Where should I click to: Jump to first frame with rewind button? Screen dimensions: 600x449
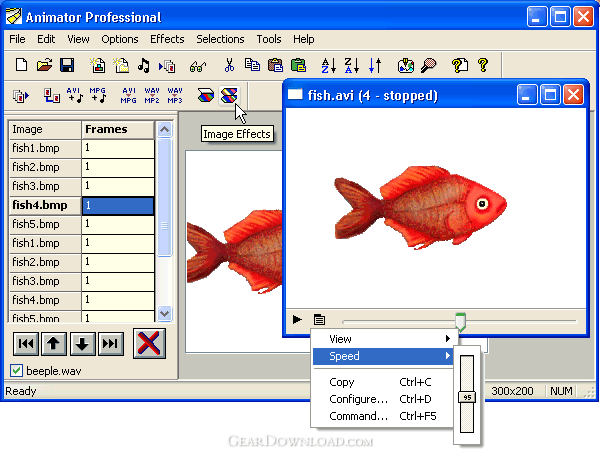pos(26,343)
